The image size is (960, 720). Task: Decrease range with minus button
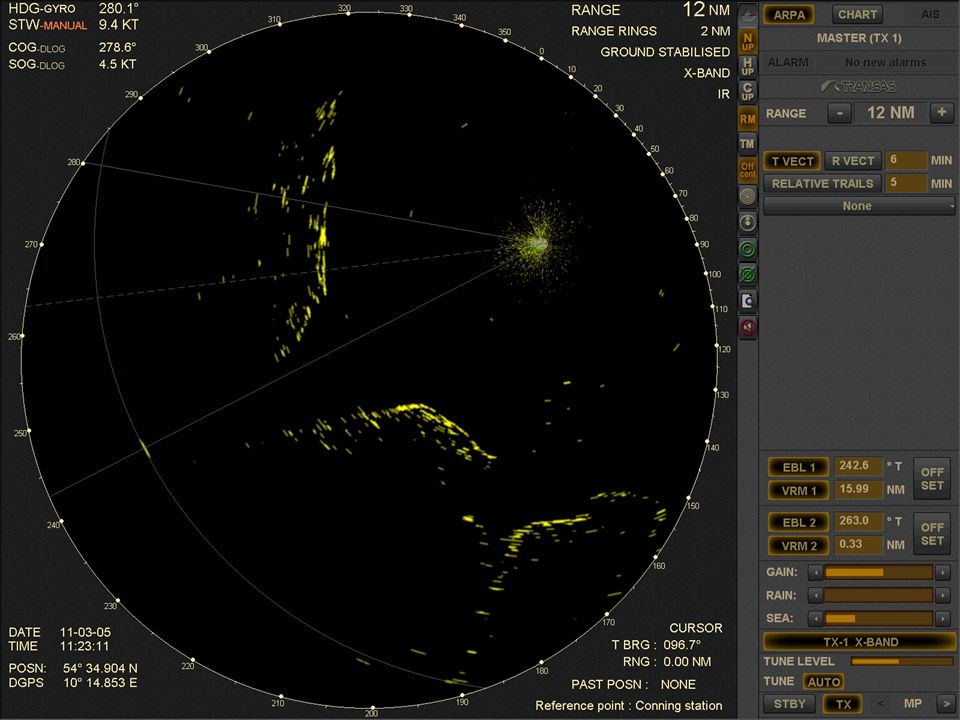(839, 113)
